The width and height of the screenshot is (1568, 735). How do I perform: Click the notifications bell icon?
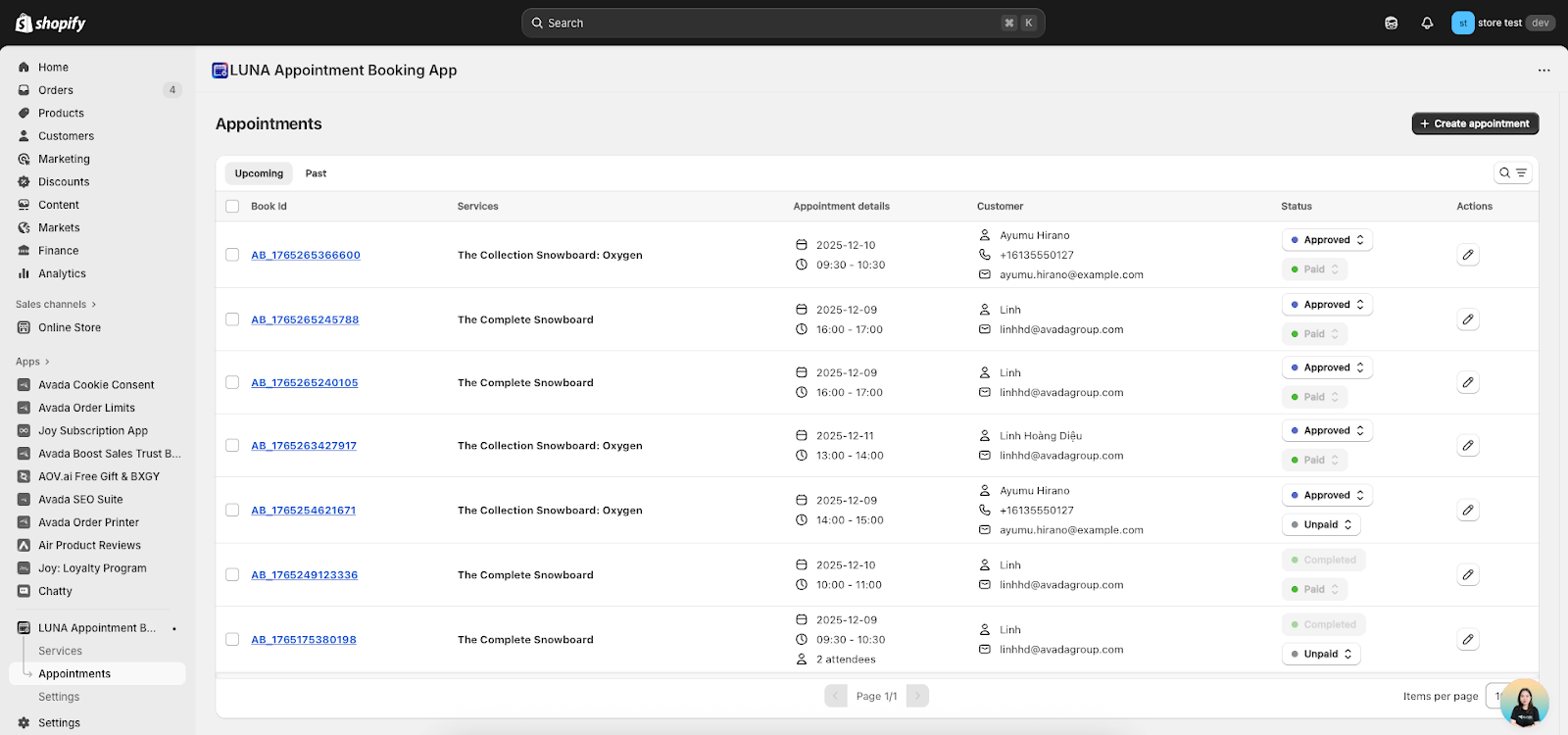pos(1427,24)
